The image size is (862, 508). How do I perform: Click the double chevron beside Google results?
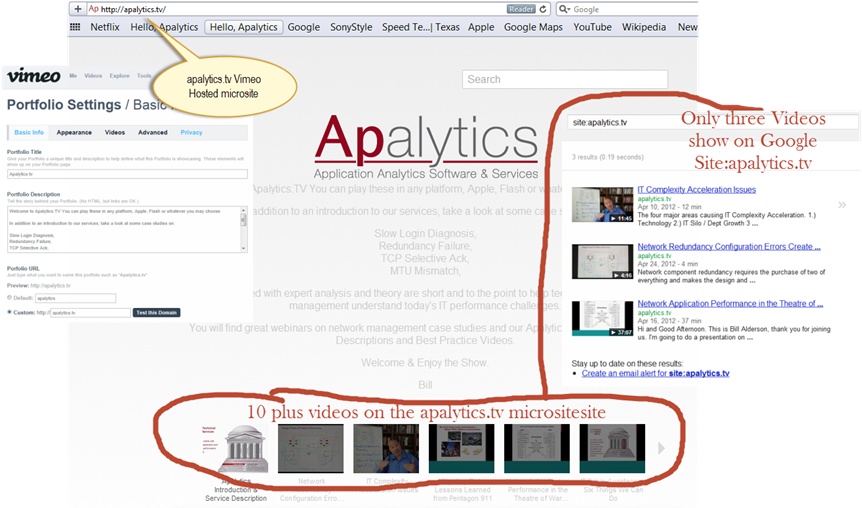point(842,205)
